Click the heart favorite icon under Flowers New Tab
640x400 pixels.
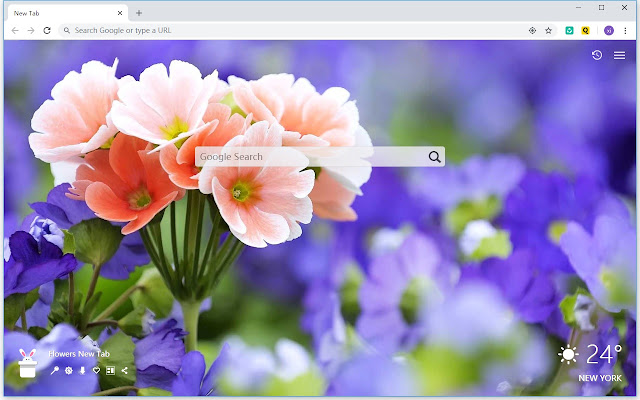96,371
